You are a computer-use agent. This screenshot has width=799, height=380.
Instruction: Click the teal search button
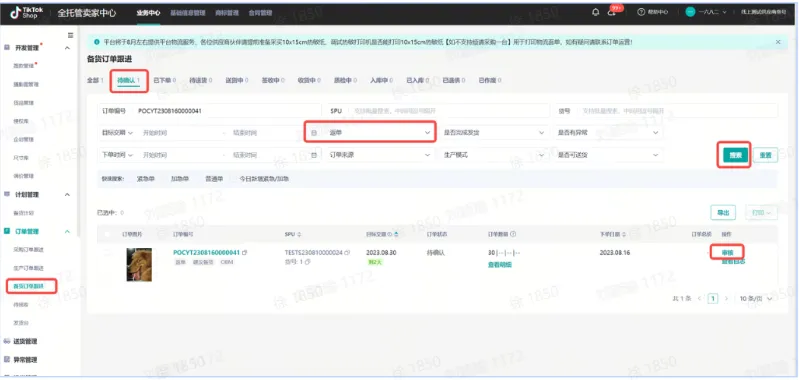(x=735, y=155)
